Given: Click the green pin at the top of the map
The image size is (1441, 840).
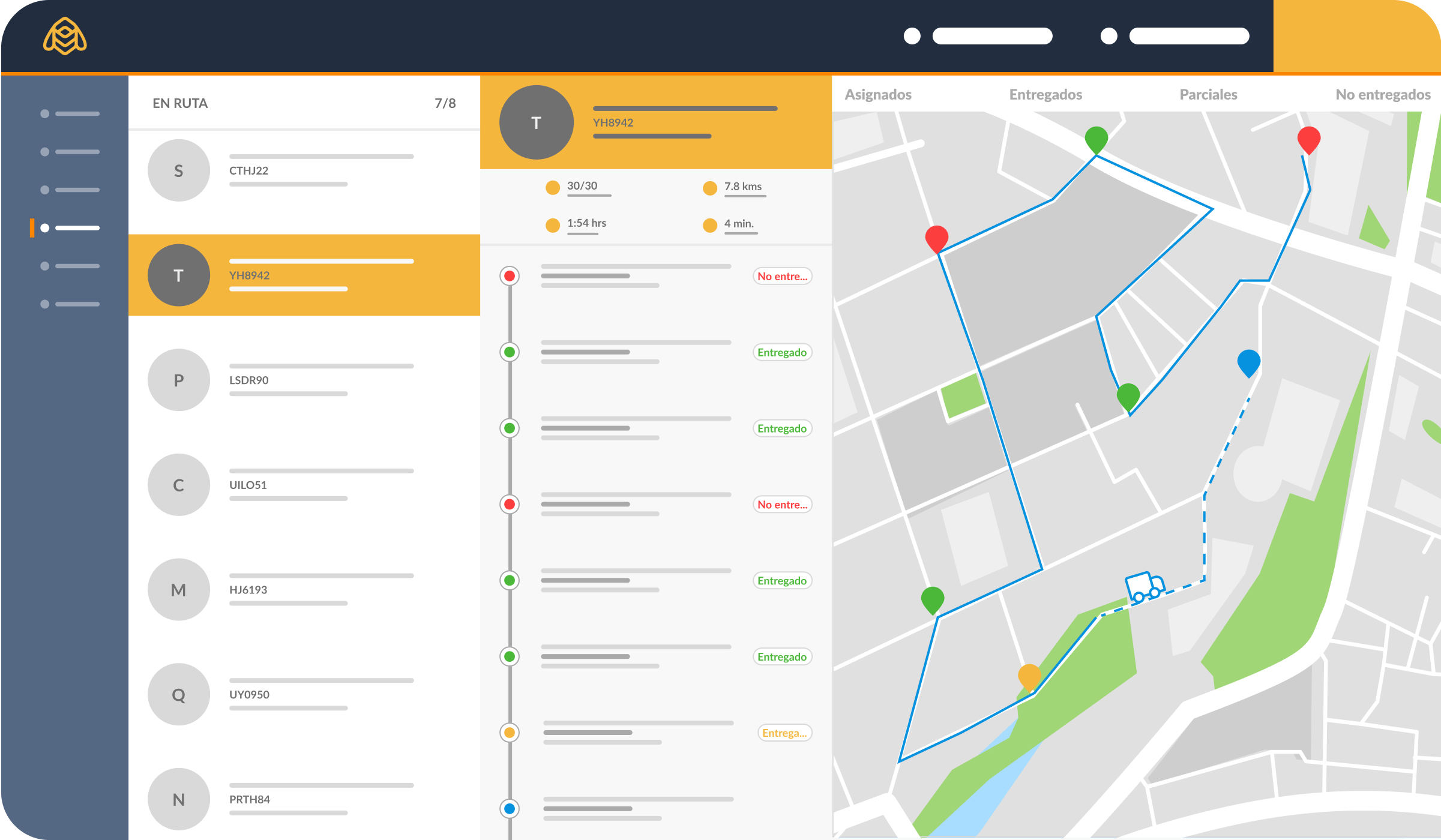Looking at the screenshot, I should coord(1097,140).
